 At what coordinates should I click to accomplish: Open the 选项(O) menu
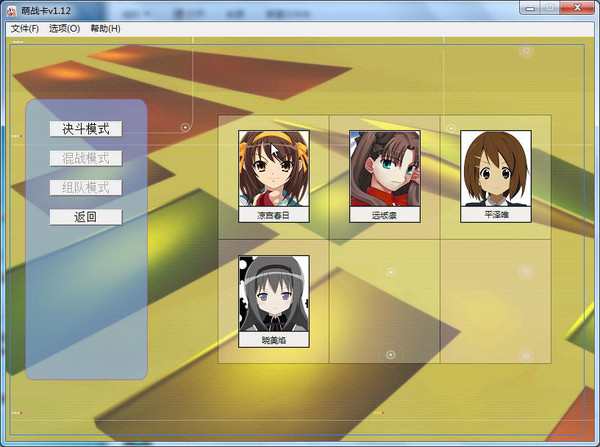(x=64, y=29)
